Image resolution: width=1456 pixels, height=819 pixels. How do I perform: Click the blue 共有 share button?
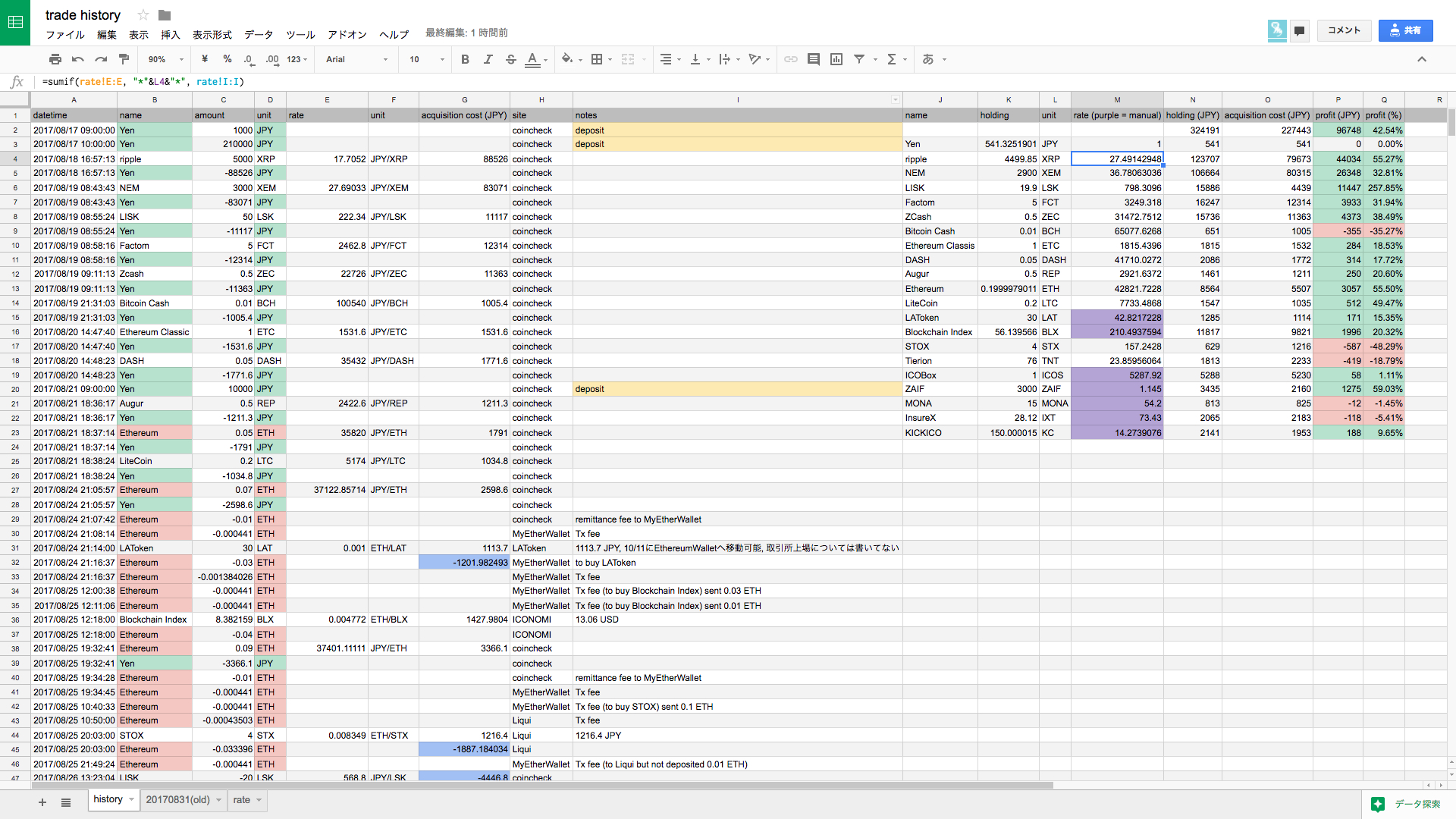tap(1405, 30)
